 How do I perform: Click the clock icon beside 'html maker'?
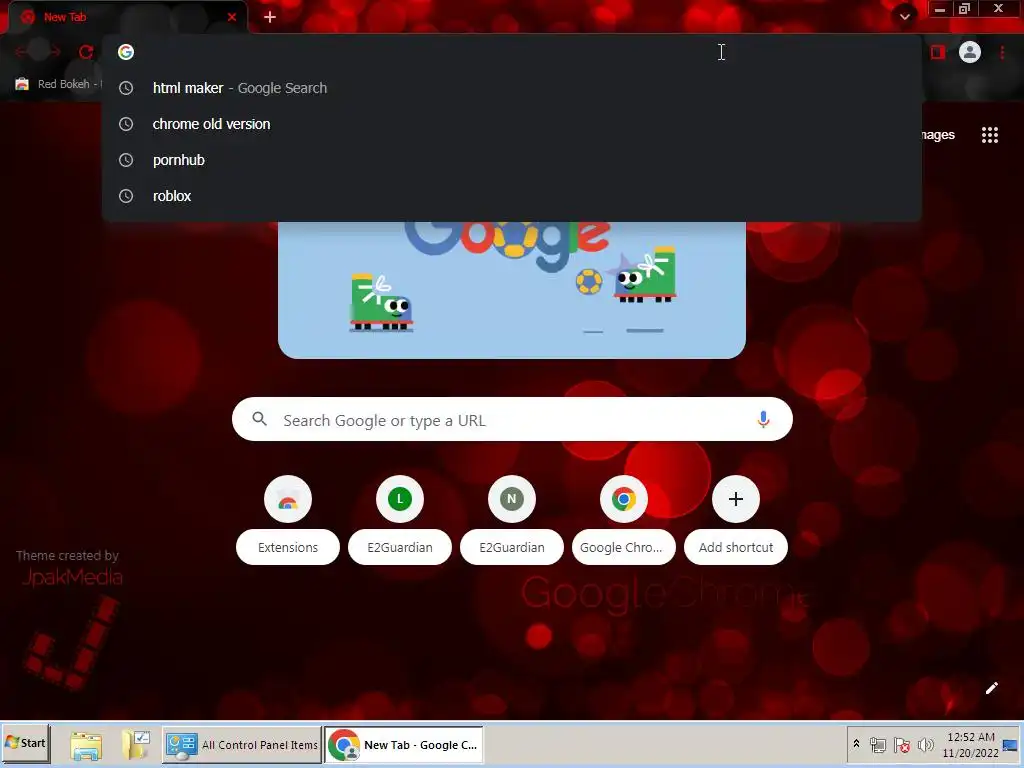[x=126, y=88]
